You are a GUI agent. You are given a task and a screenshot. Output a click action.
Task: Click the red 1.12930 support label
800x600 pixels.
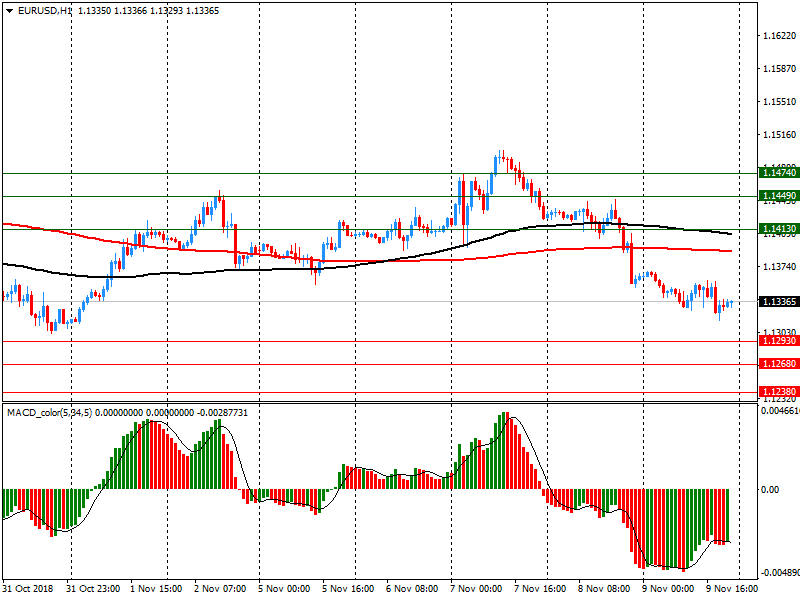coord(777,341)
